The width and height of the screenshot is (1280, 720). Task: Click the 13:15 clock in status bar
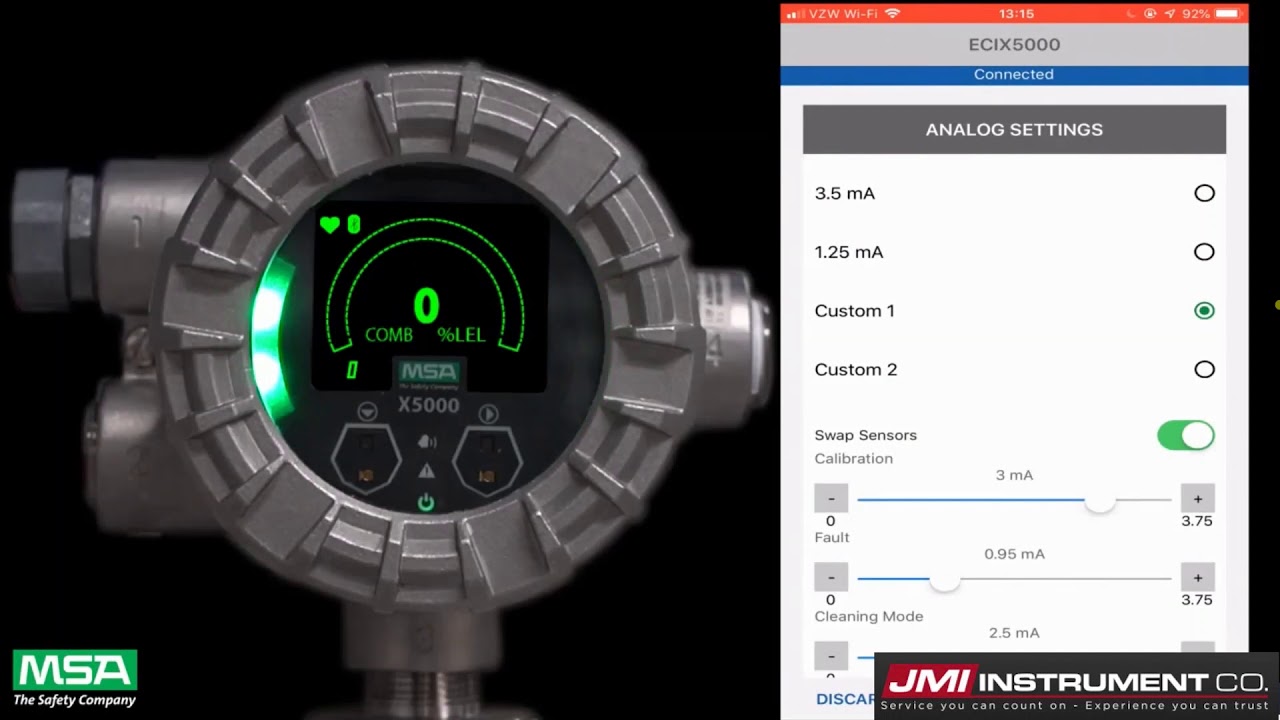[1015, 14]
